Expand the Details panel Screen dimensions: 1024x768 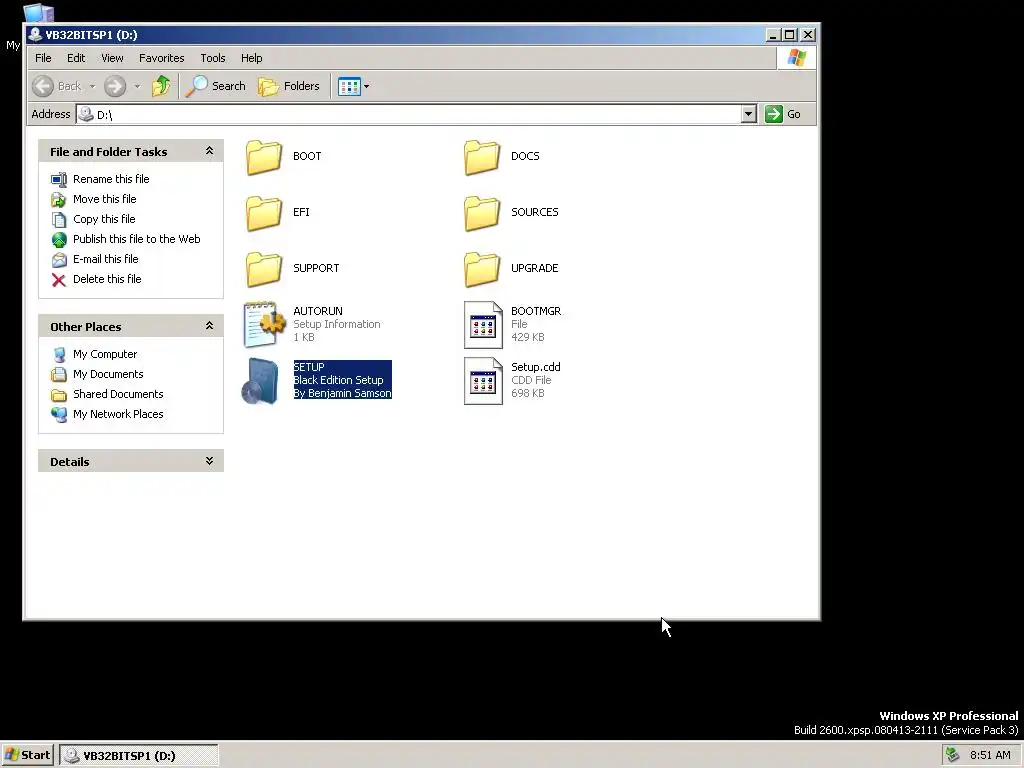coord(209,461)
